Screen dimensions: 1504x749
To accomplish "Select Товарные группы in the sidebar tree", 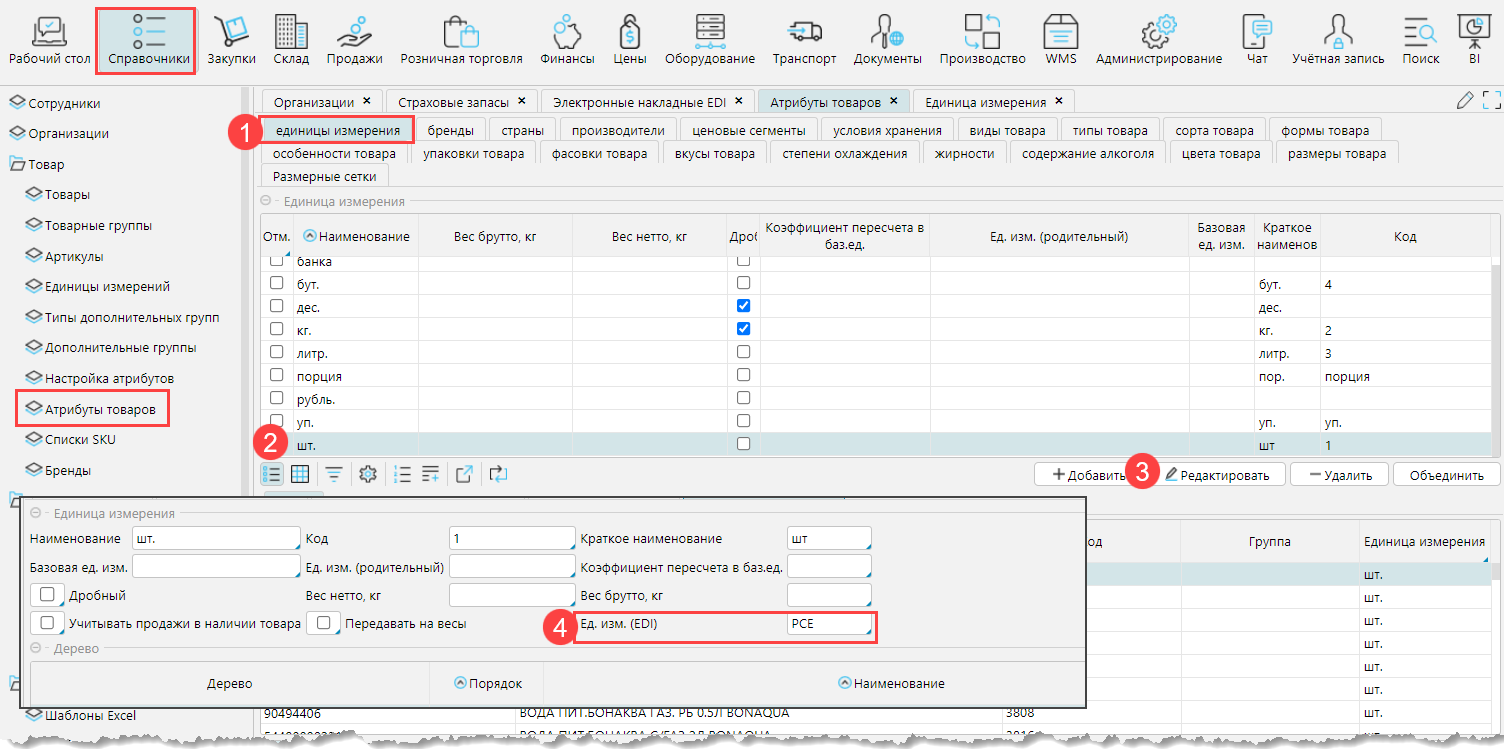I will pyautogui.click(x=98, y=226).
